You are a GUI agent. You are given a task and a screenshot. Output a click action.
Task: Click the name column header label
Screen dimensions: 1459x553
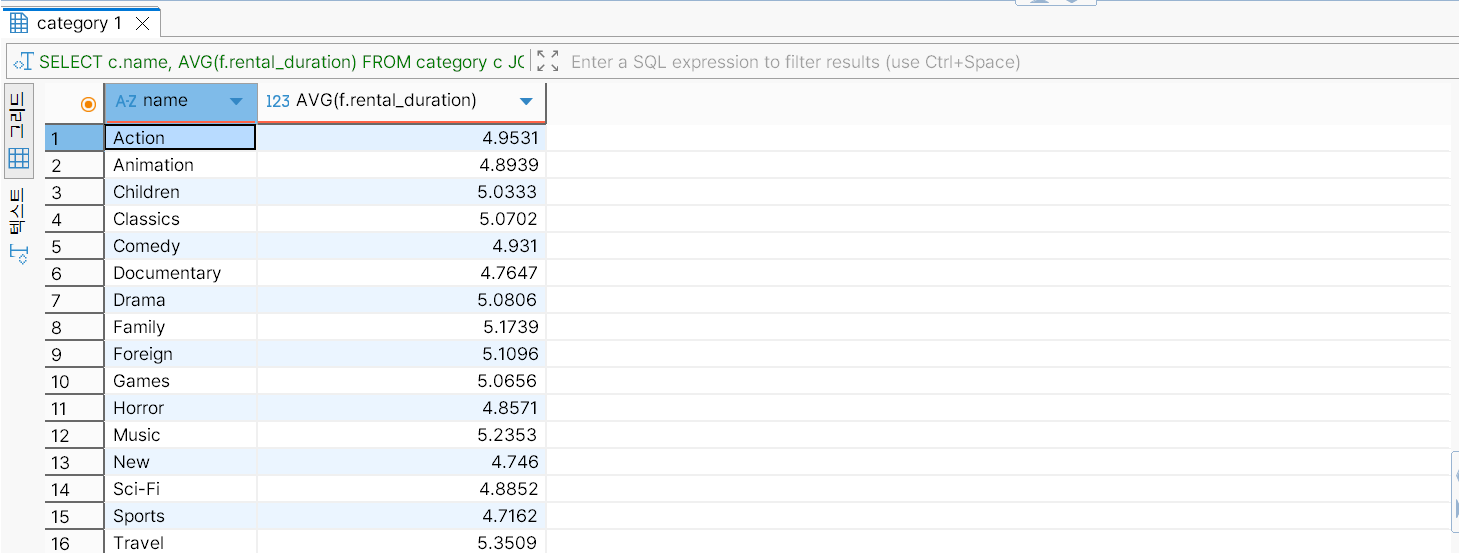(165, 101)
